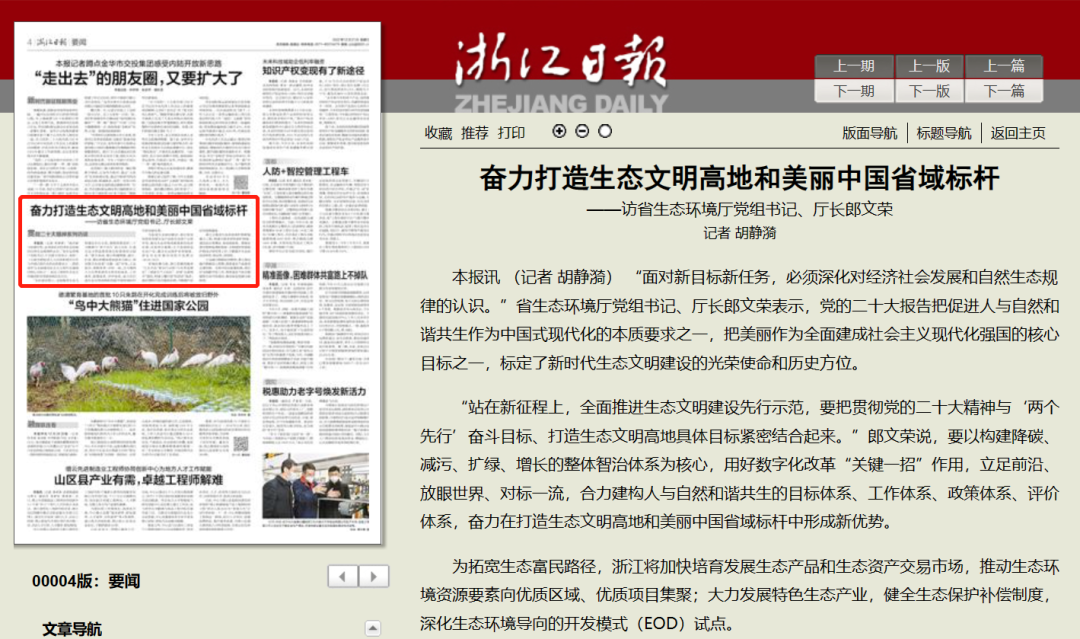Click 推荐 to recommend the article
The image size is (1080, 639).
(474, 132)
